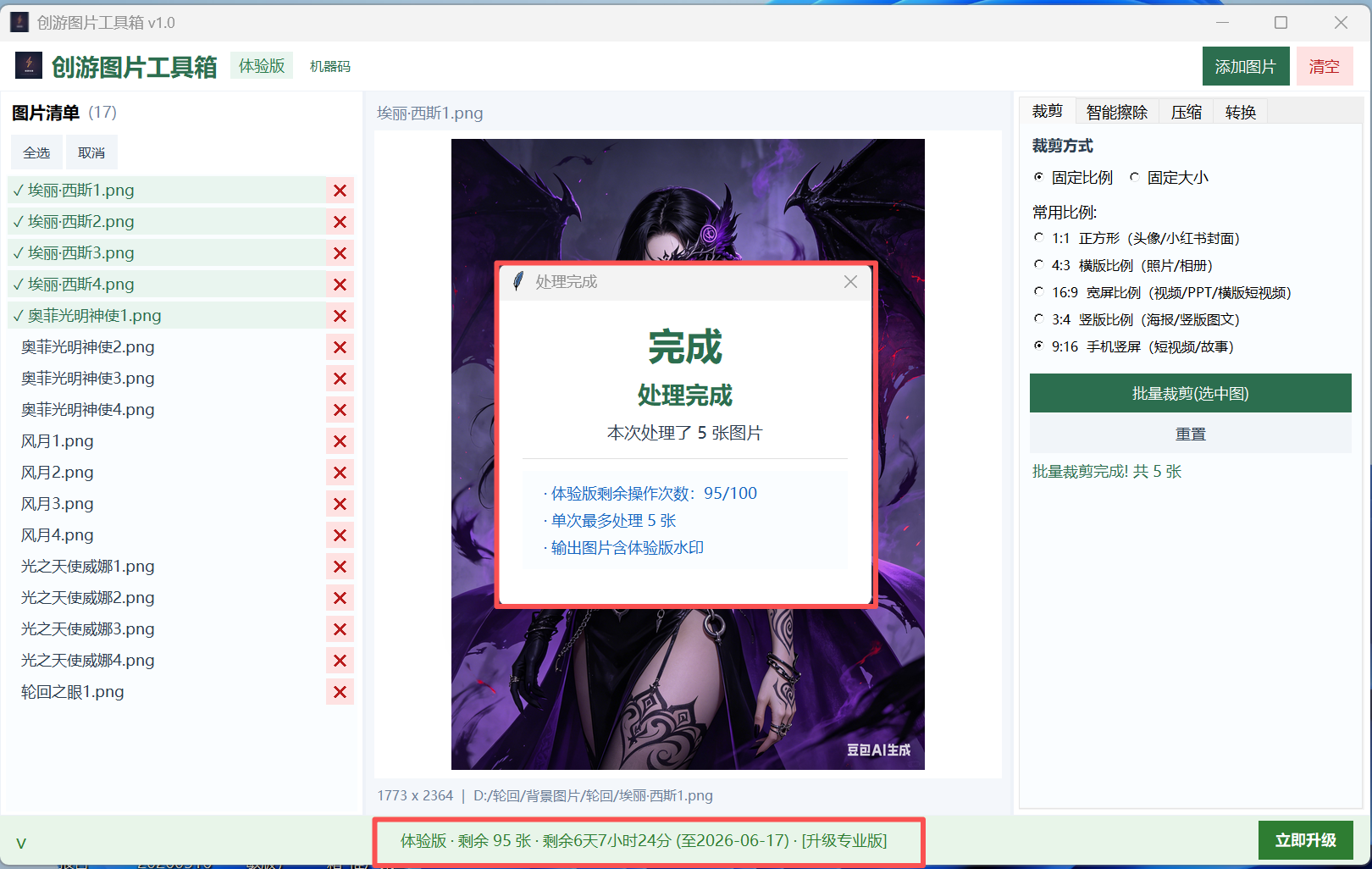Viewport: 1372px width, 869px height.
Task: Select 固定比例 crop mode
Action: pyautogui.click(x=1073, y=178)
